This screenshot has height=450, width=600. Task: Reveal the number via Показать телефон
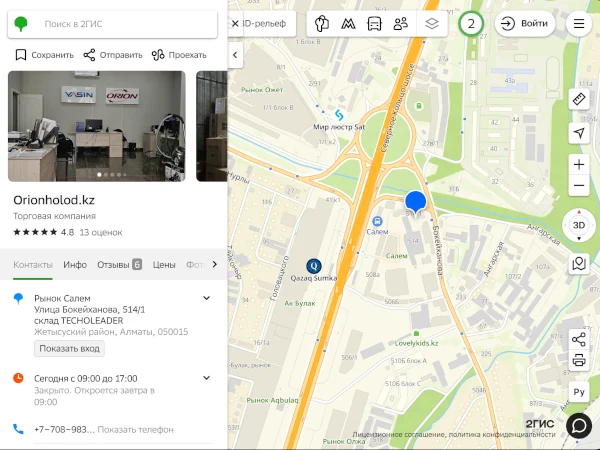click(135, 430)
